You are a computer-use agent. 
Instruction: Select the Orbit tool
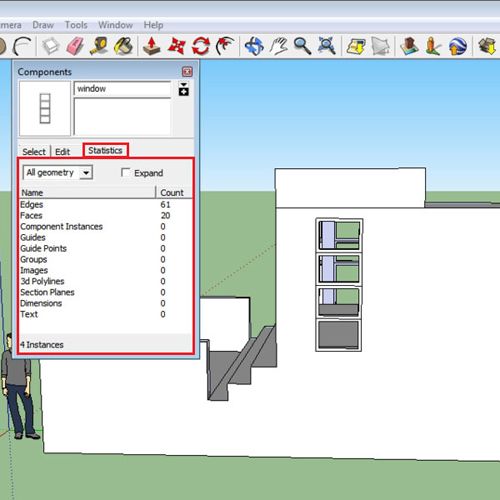click(x=254, y=46)
